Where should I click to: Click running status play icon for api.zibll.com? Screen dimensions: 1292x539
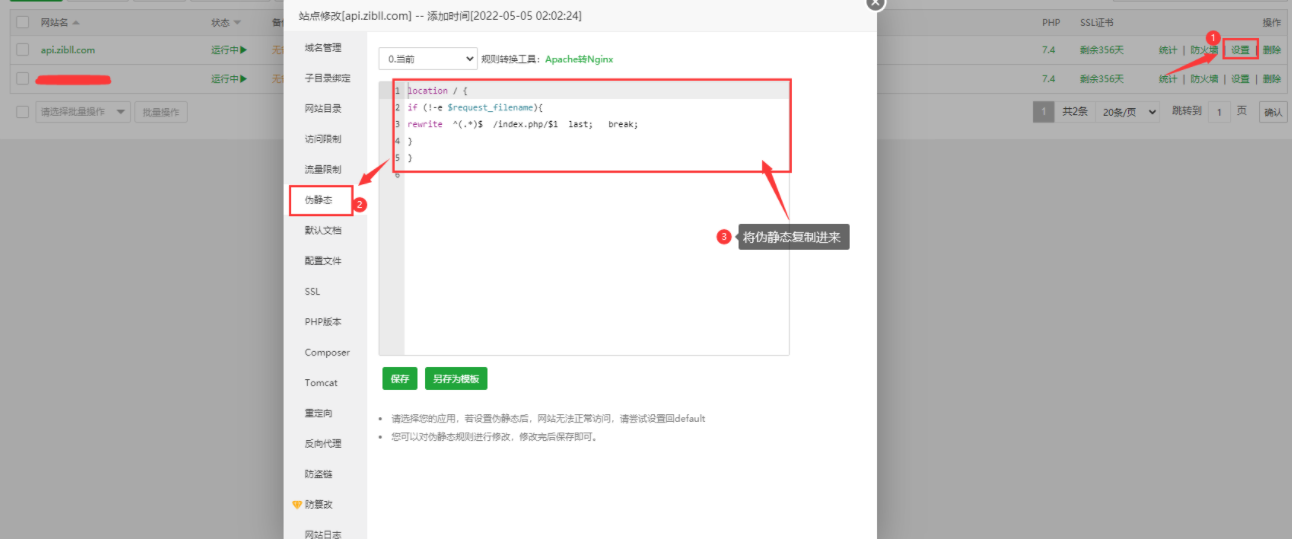pyautogui.click(x=242, y=50)
